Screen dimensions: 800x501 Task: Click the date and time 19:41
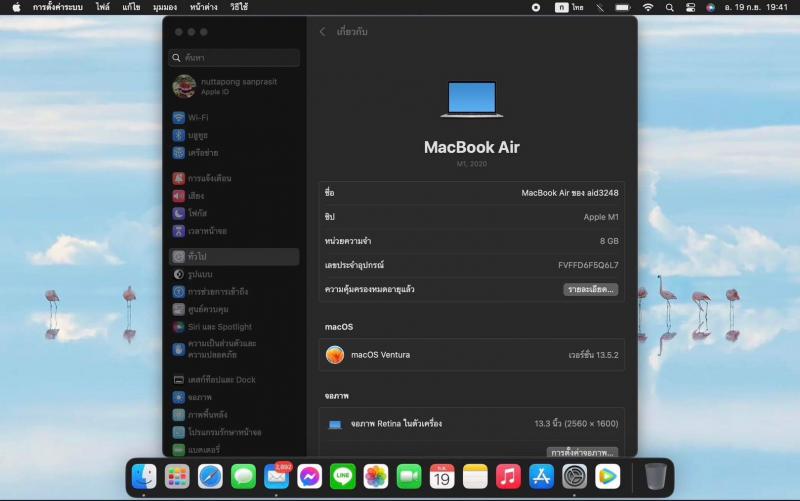[756, 7]
